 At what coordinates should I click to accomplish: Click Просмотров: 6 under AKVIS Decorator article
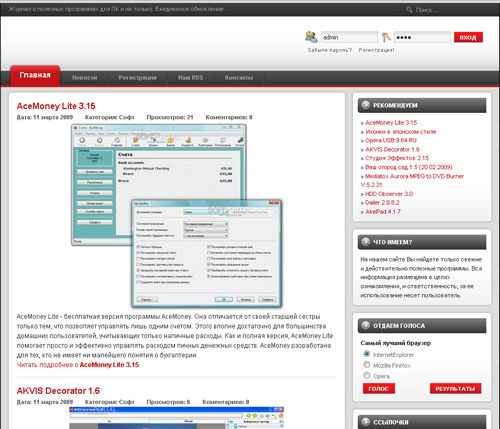[x=168, y=402]
